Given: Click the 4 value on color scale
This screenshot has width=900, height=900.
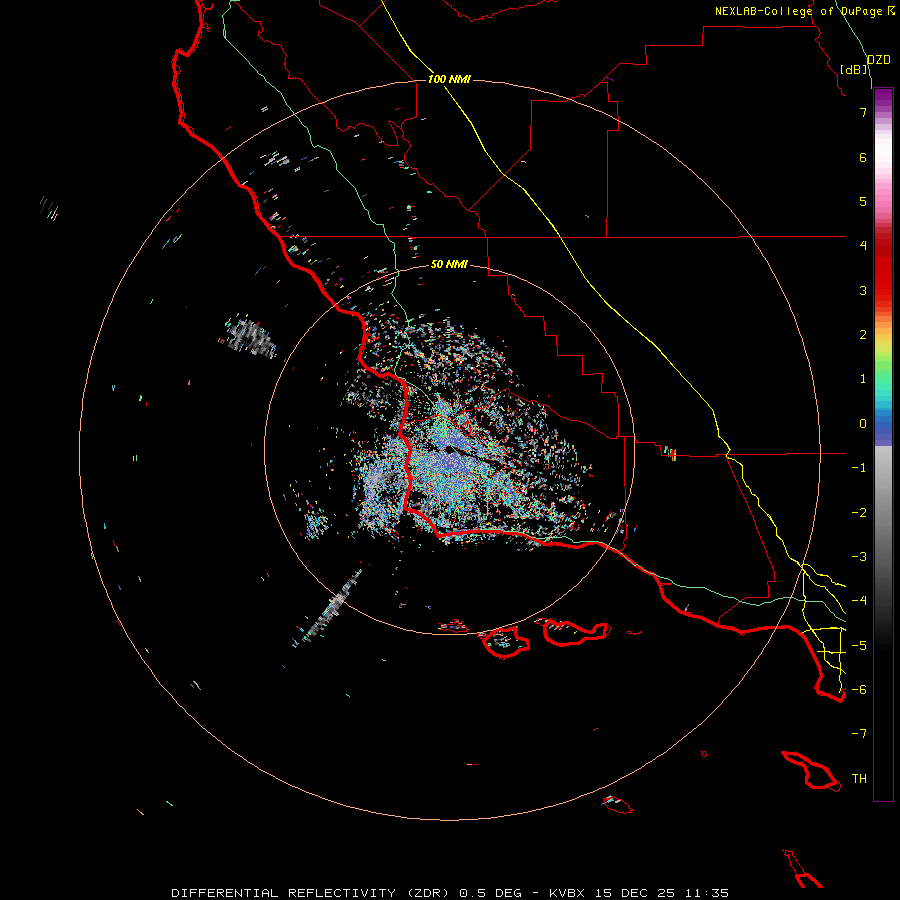Looking at the screenshot, I should tap(863, 246).
